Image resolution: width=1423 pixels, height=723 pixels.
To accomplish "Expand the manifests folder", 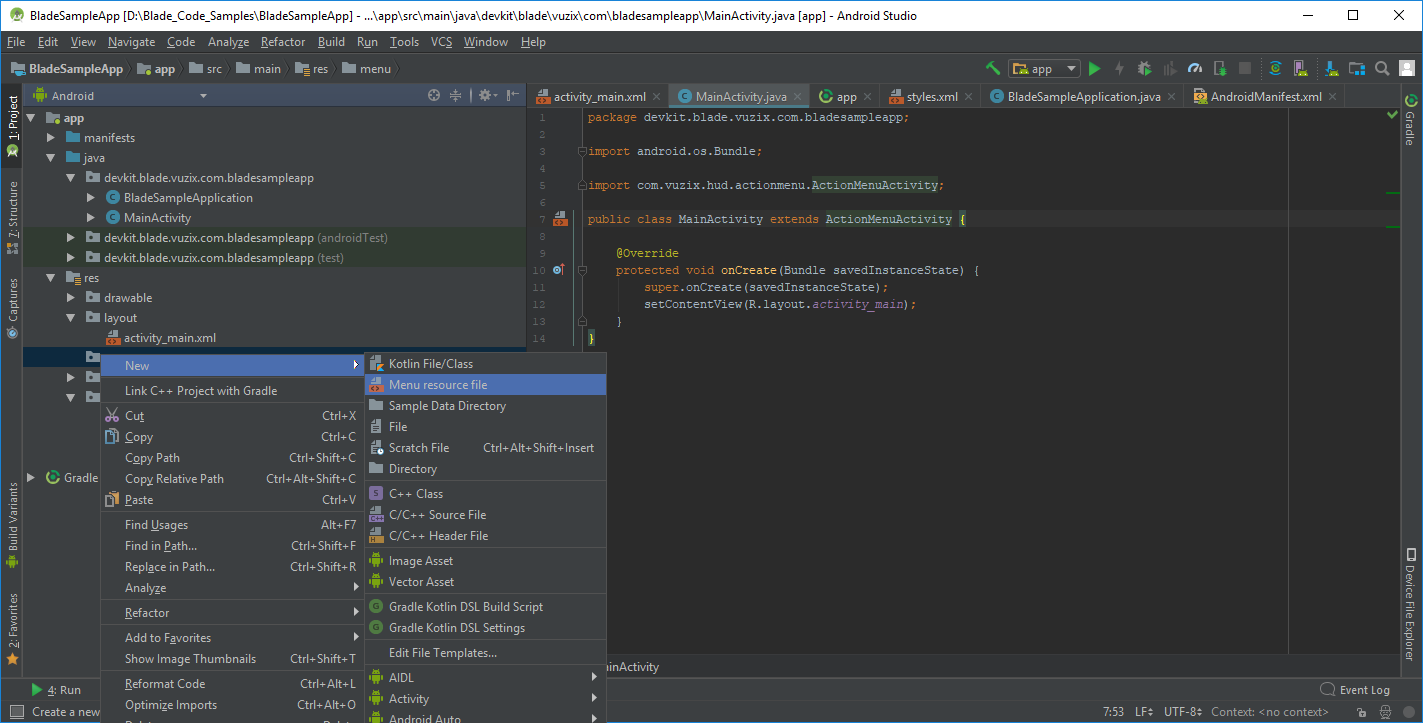I will (51, 138).
